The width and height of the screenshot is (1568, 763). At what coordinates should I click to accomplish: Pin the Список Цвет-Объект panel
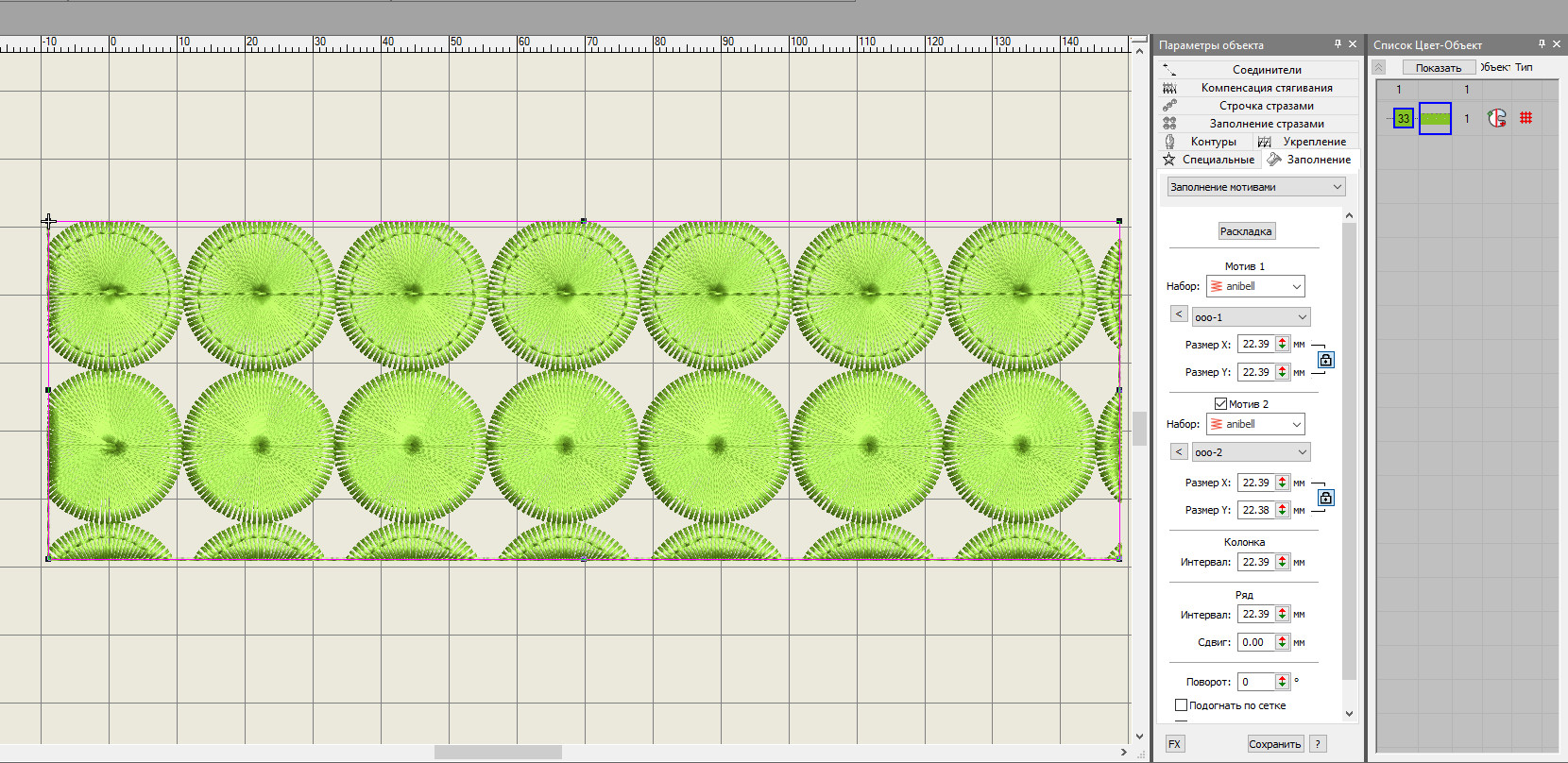coord(1542,44)
